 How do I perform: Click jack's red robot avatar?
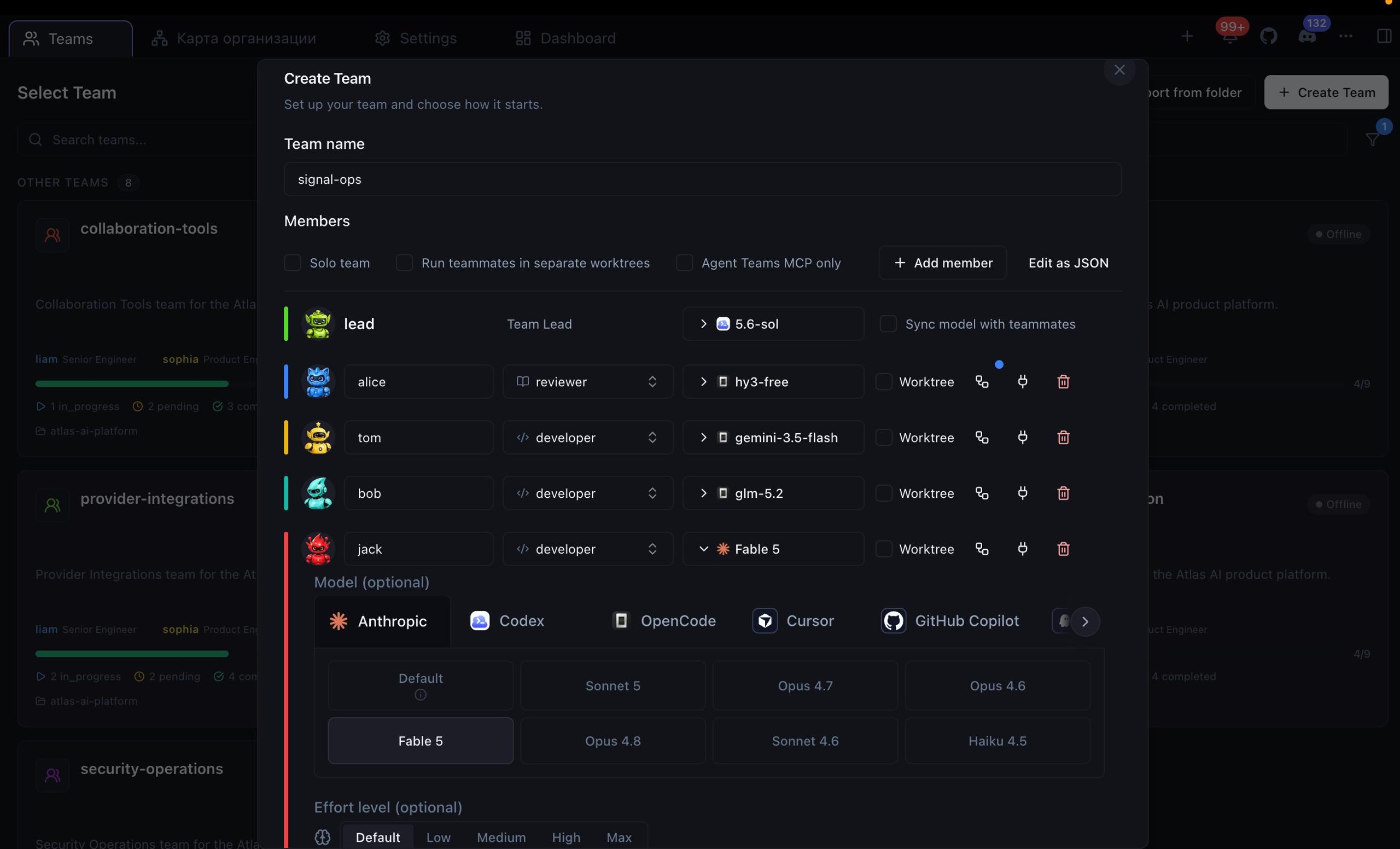click(x=318, y=548)
